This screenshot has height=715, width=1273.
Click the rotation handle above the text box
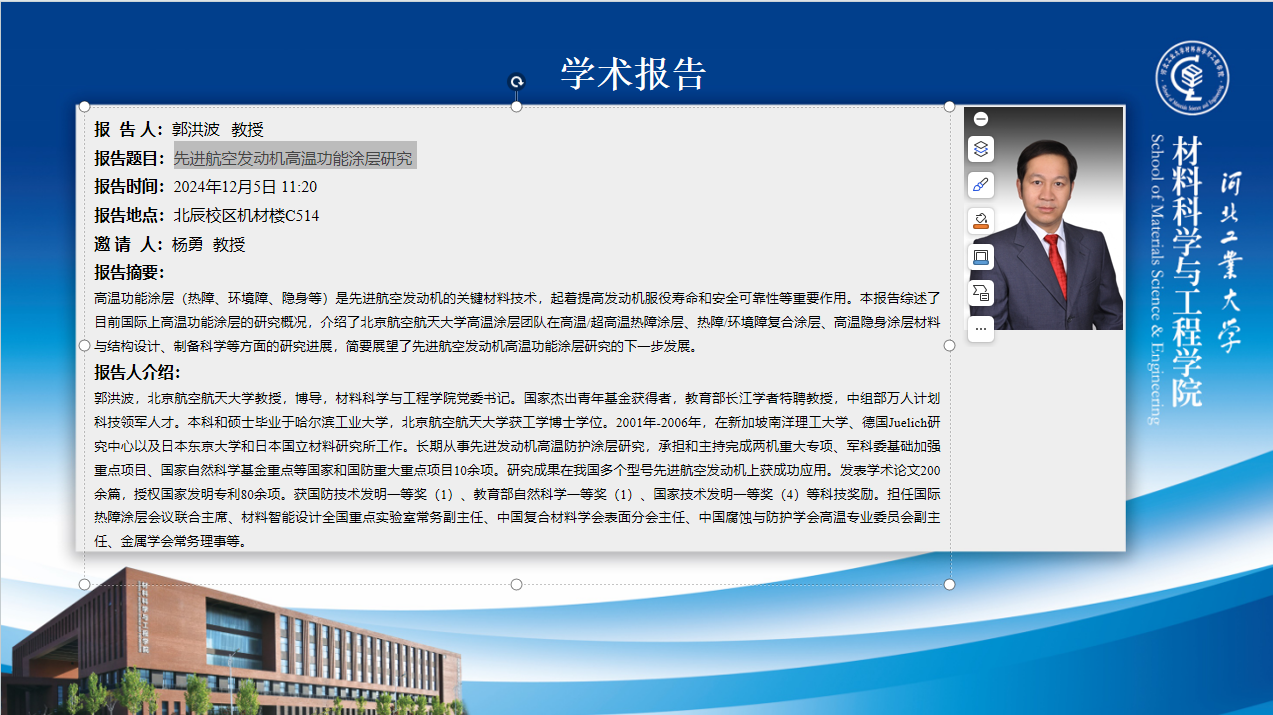(516, 82)
